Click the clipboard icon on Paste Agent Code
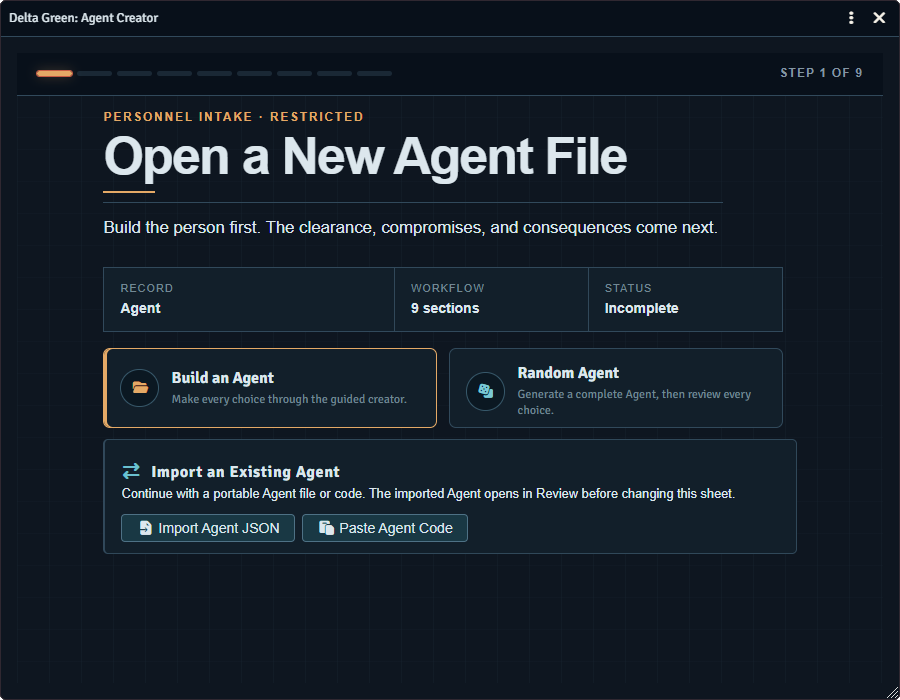This screenshot has width=900, height=700. coord(327,528)
